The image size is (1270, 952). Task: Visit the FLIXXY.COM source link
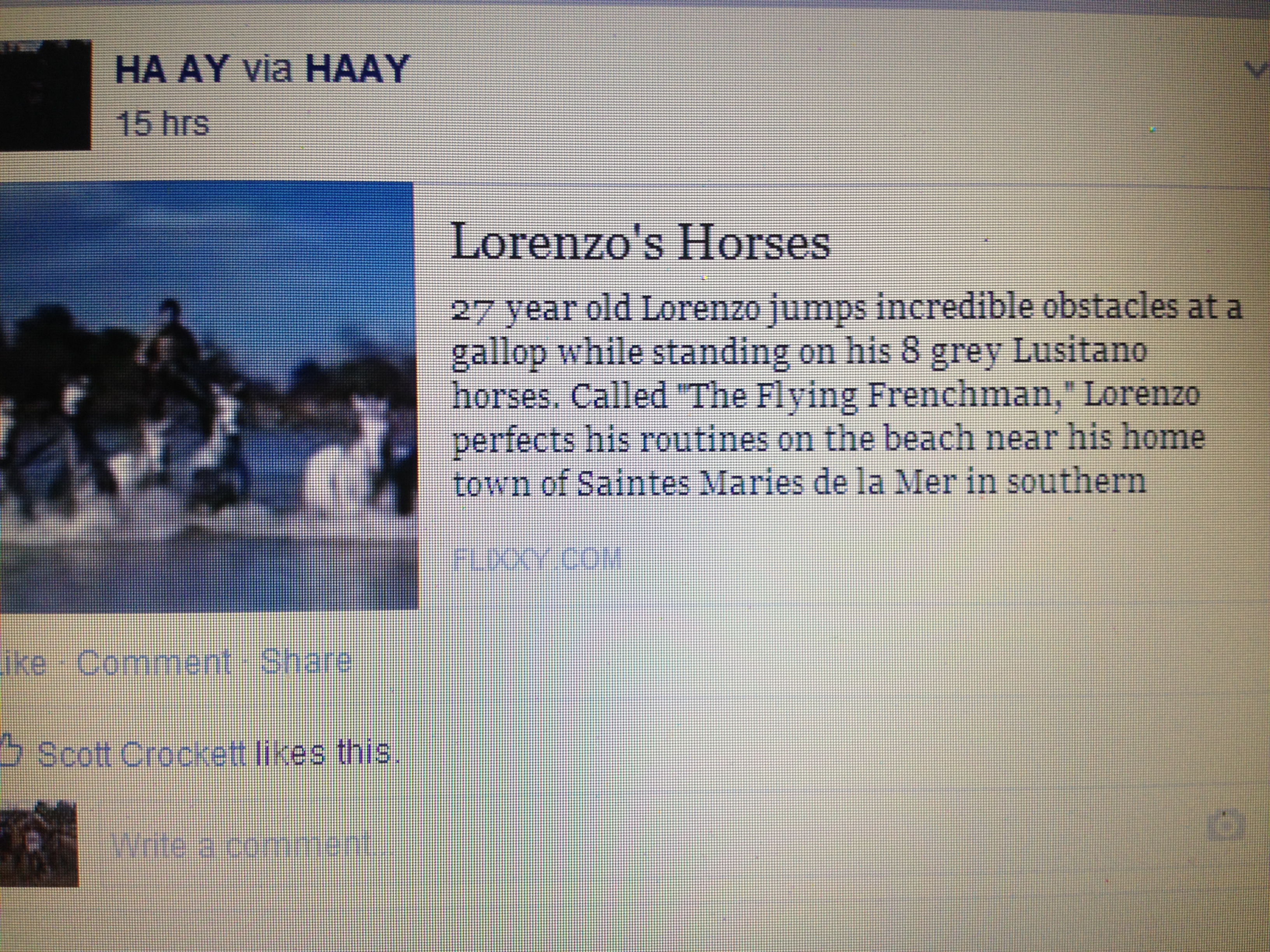coord(537,558)
